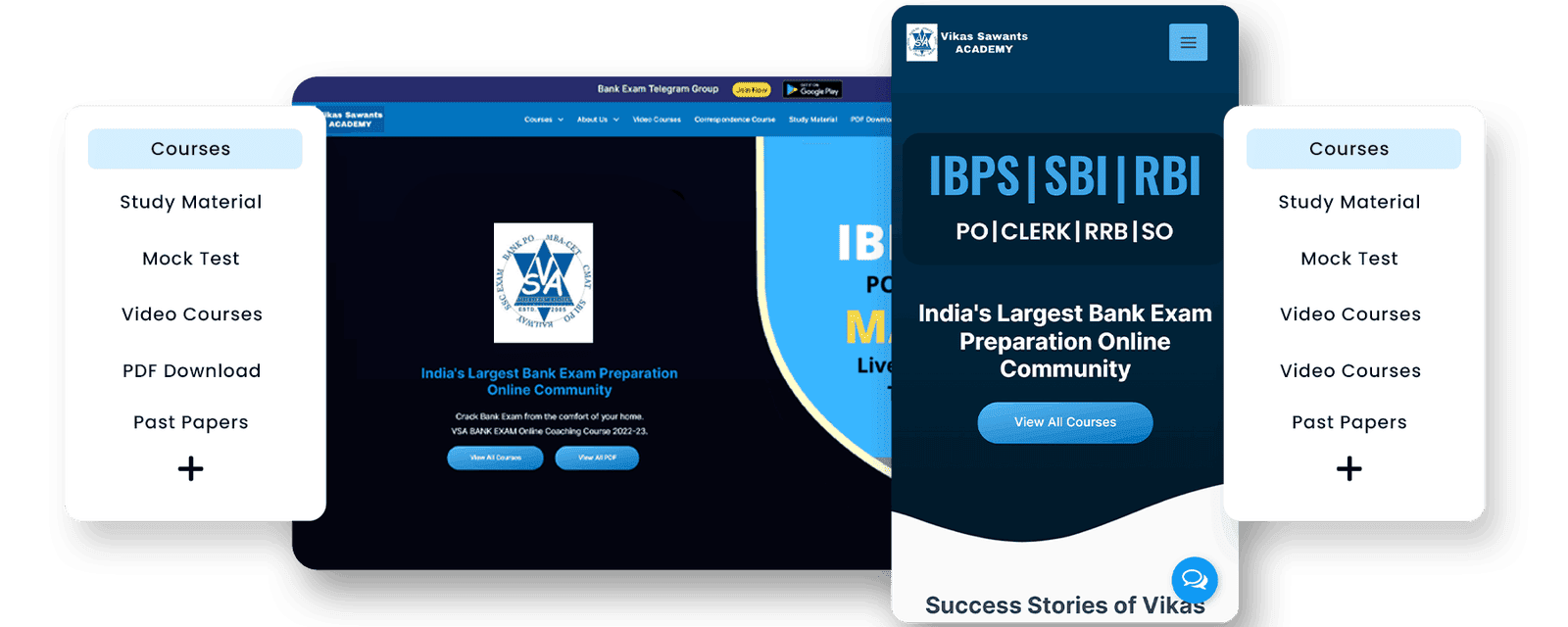Click the desktop heading 'India's Largest Bank Exam Preparation Online Community'
1568x627 pixels.
(x=549, y=381)
